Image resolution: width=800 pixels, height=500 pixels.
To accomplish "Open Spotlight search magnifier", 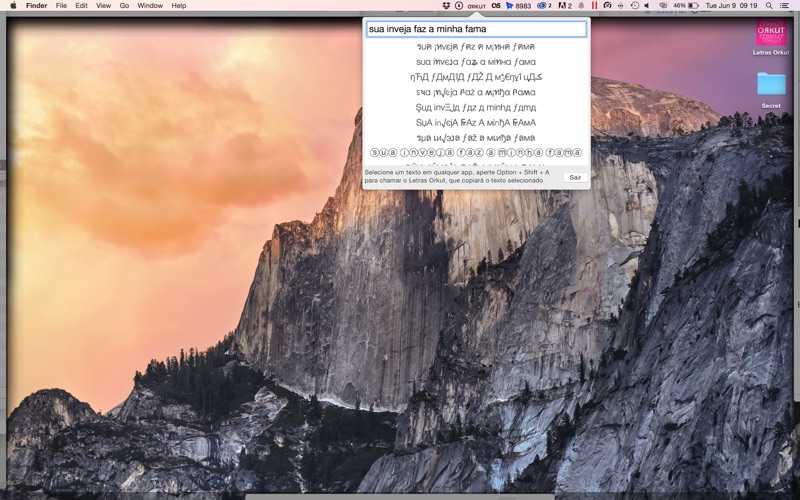I will coord(769,6).
